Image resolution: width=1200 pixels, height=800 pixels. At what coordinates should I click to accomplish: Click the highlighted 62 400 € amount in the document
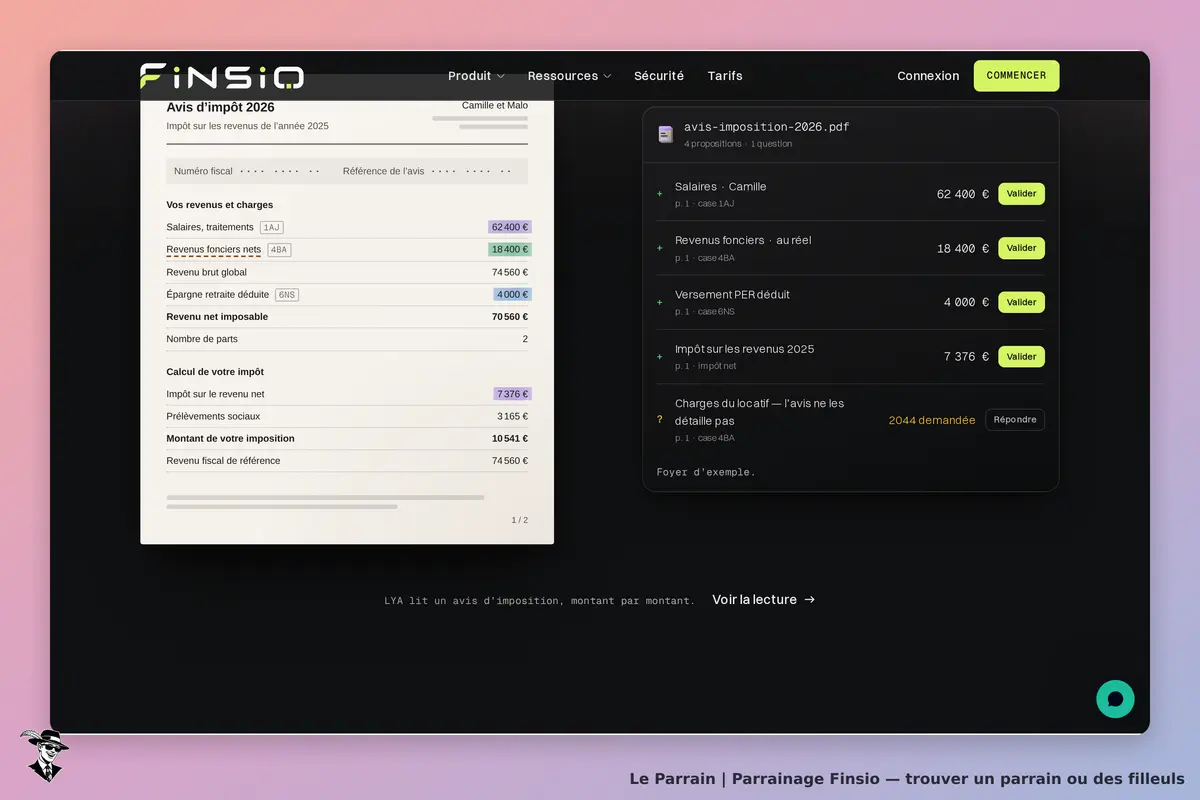tap(510, 227)
